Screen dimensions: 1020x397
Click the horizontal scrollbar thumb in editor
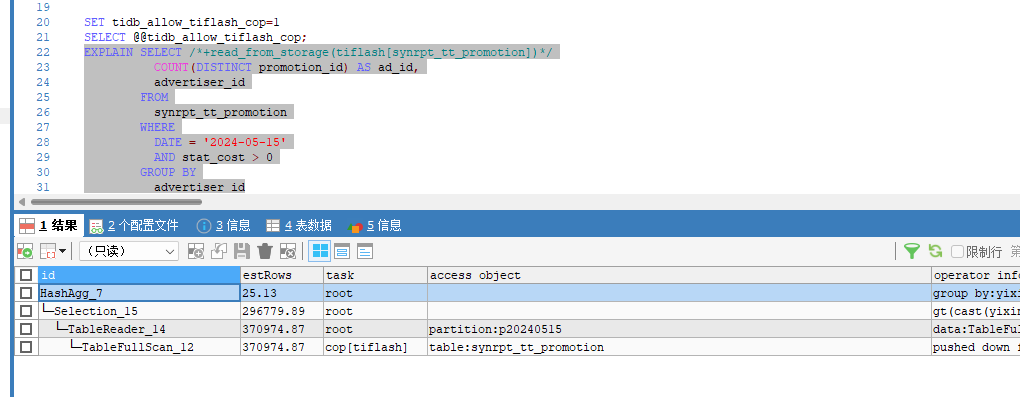[x=116, y=202]
